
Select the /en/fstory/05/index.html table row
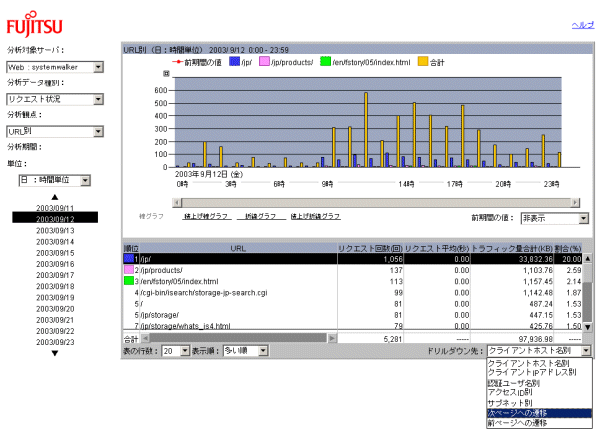tap(352, 281)
